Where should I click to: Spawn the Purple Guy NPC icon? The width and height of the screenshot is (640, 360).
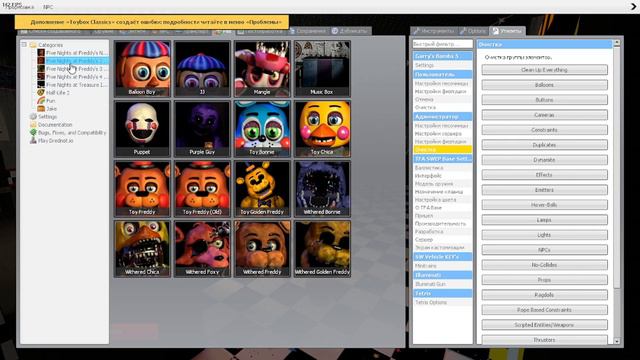click(202, 129)
